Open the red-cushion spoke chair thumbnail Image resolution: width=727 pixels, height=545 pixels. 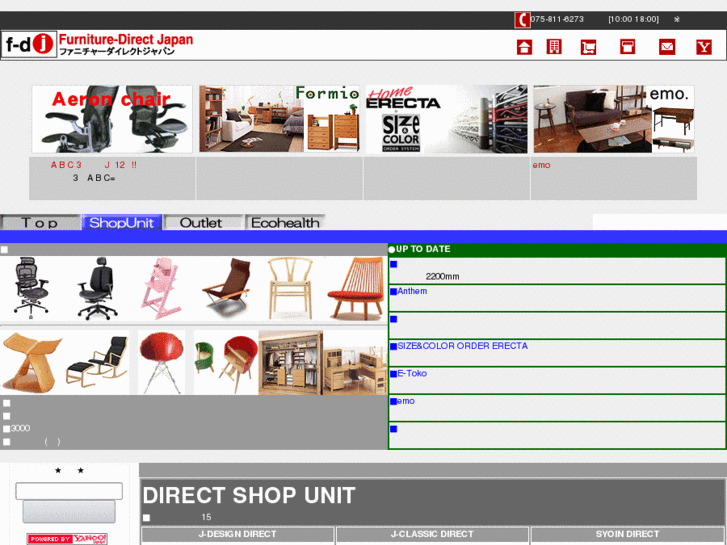pos(356,288)
